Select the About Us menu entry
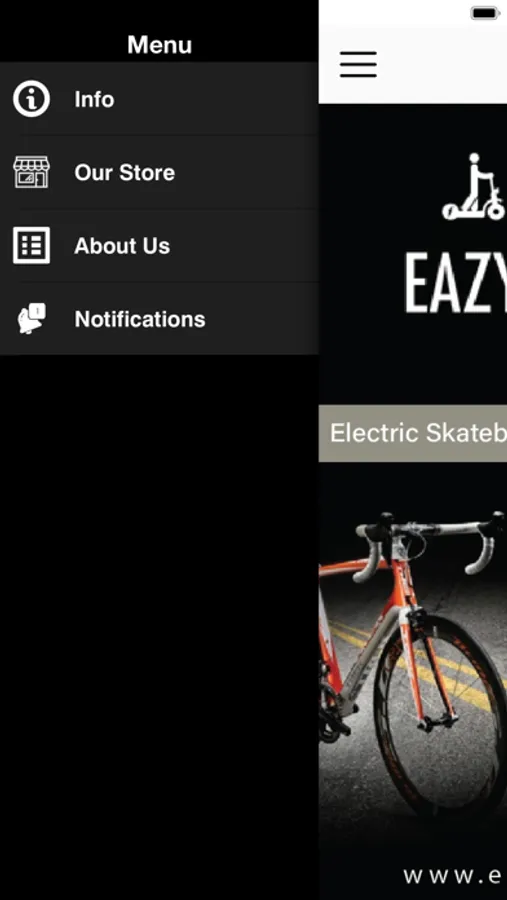The image size is (507, 900). [x=160, y=245]
